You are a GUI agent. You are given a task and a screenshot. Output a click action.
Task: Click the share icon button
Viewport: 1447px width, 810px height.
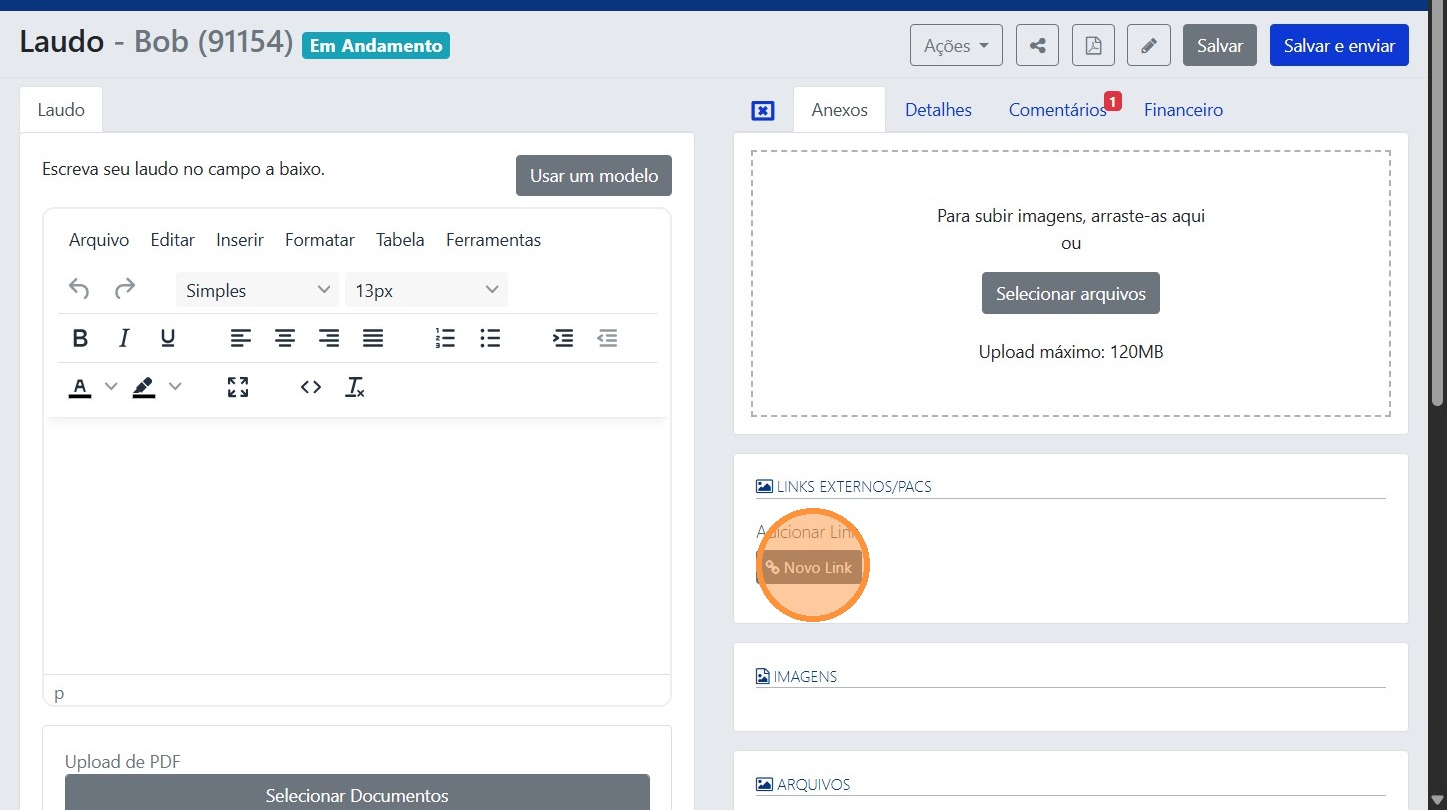coord(1037,45)
